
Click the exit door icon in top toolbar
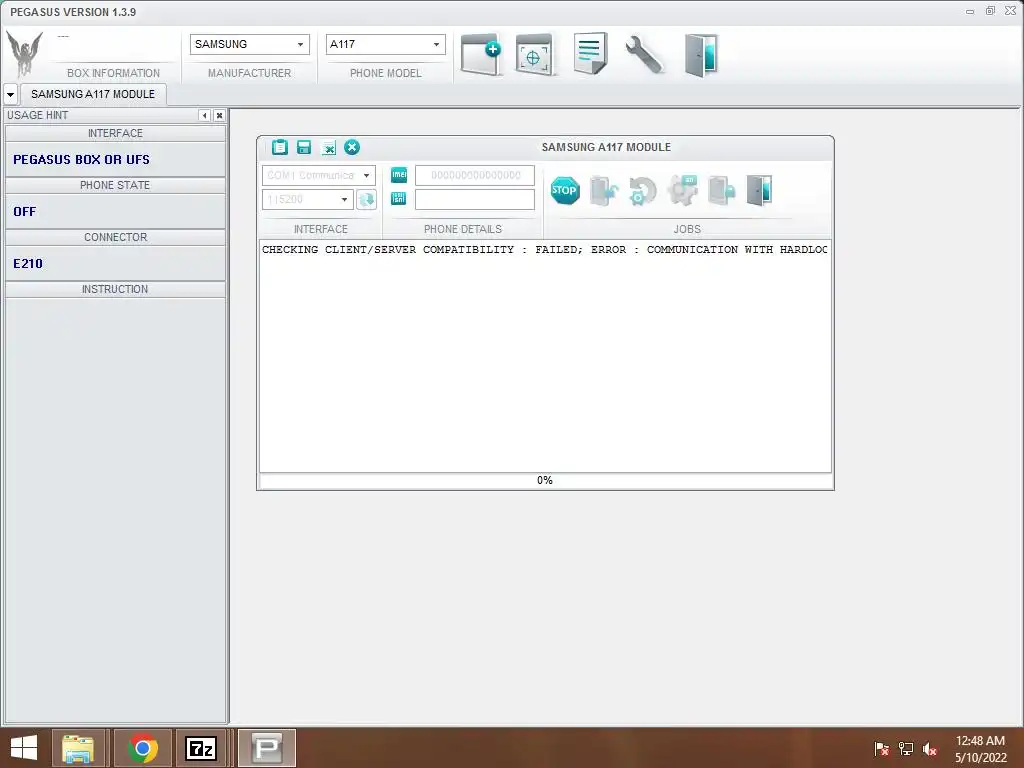tap(701, 55)
